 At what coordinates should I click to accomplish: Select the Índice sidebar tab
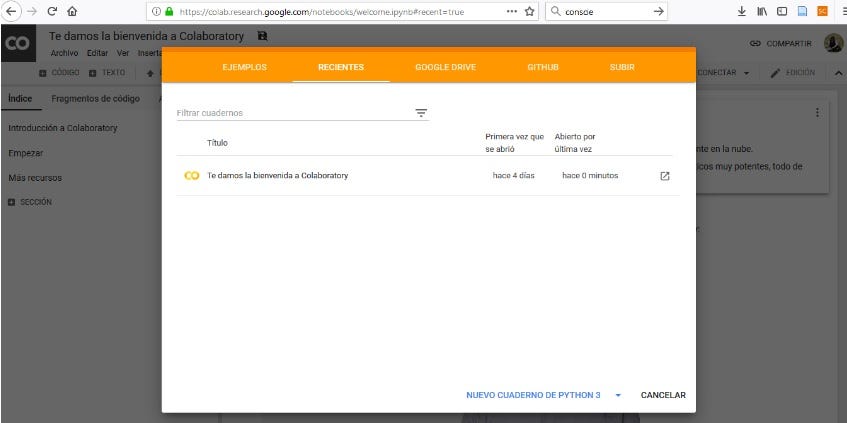tap(20, 99)
